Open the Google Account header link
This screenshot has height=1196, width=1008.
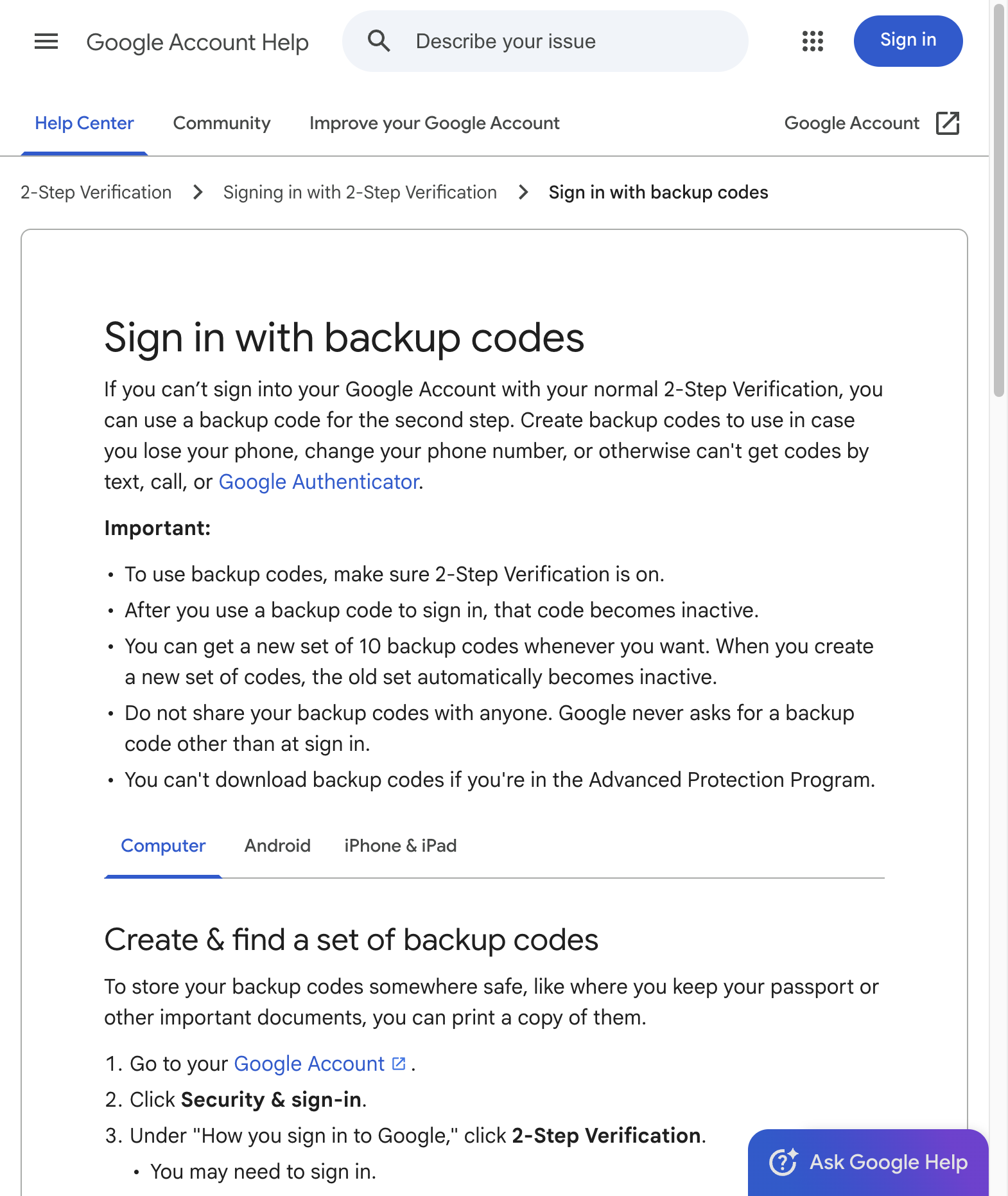(871, 123)
